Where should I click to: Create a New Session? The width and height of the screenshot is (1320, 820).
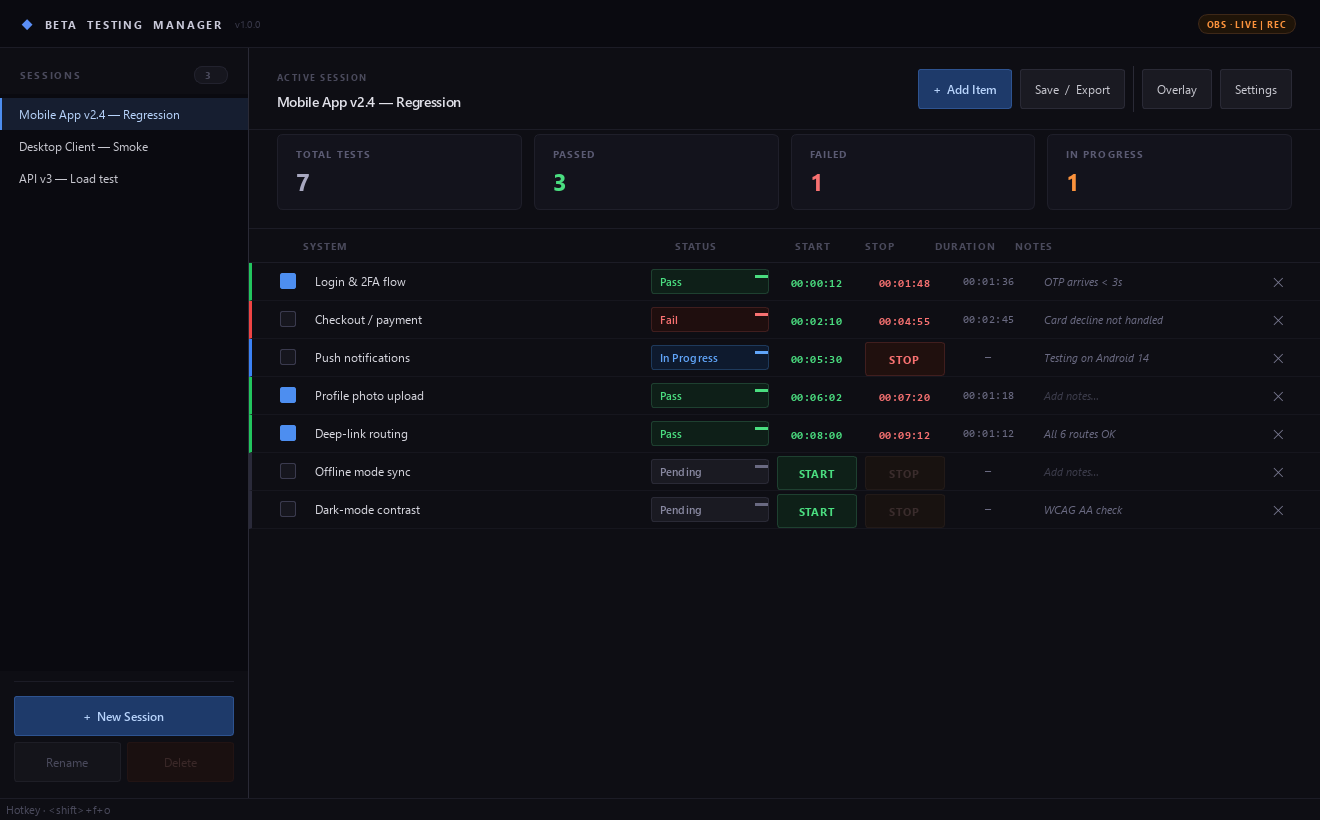124,716
